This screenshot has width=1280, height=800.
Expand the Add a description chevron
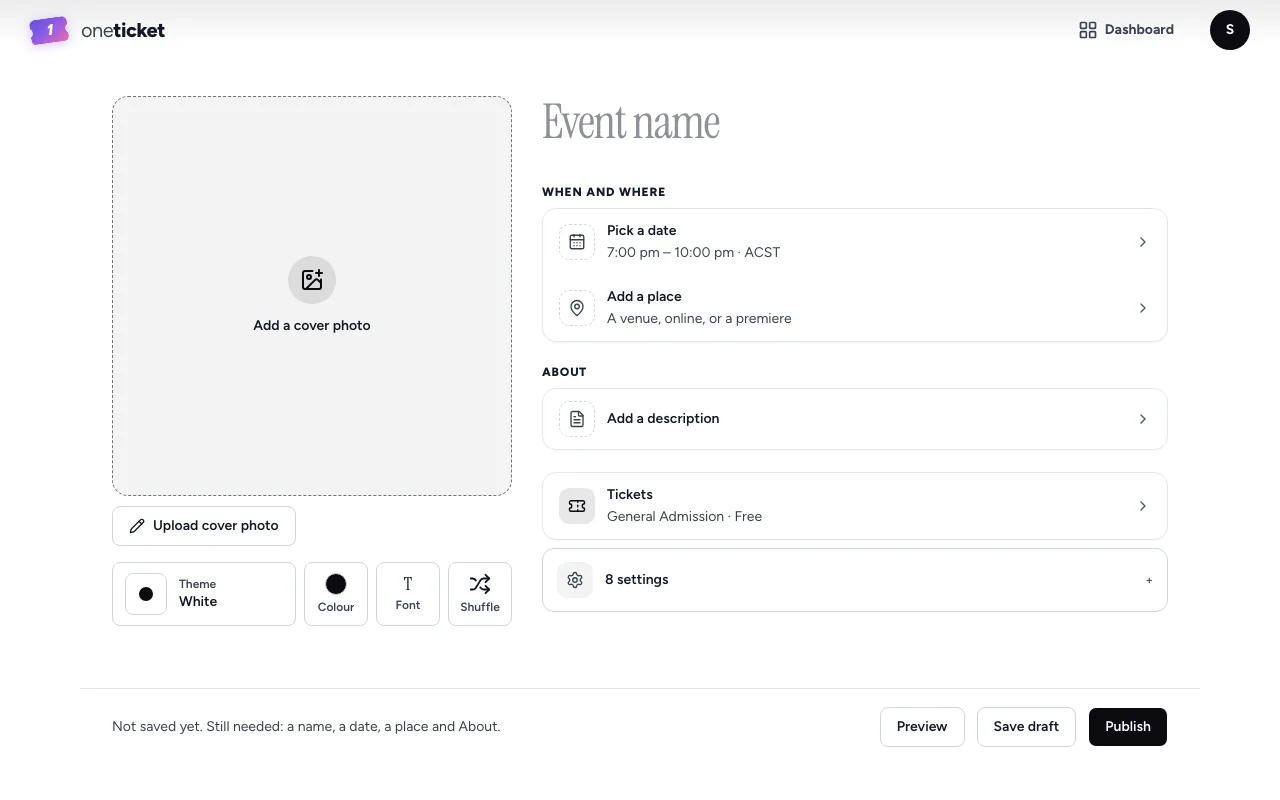tap(1143, 419)
